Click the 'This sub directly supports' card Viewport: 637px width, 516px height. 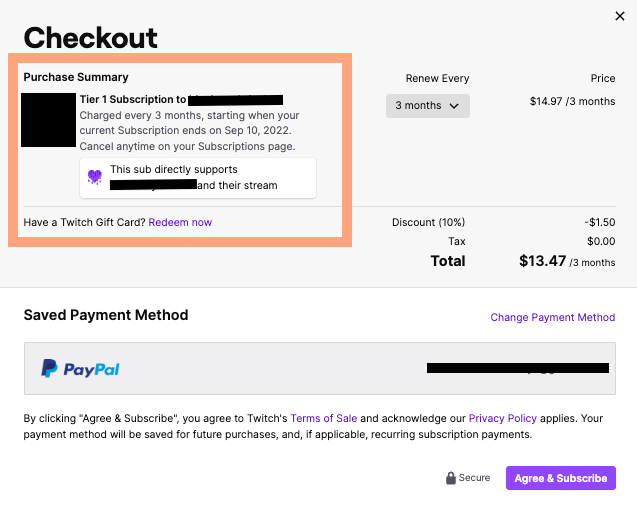click(198, 177)
